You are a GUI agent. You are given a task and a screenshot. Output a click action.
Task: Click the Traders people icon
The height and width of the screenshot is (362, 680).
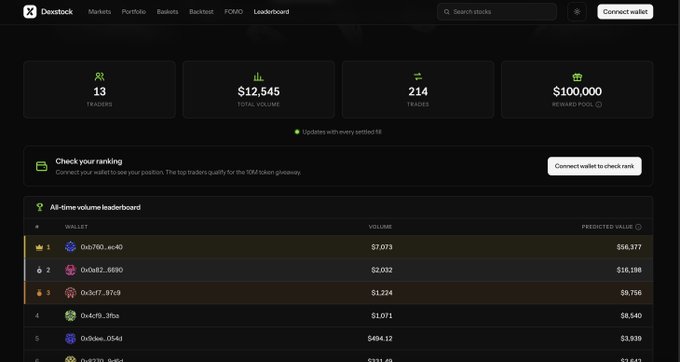pyautogui.click(x=99, y=77)
